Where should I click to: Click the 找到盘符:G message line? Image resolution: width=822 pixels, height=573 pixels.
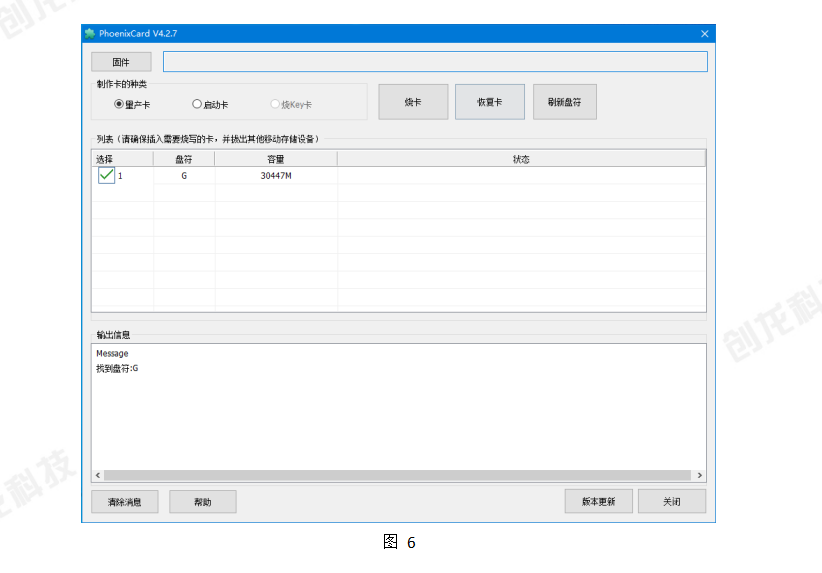117,369
